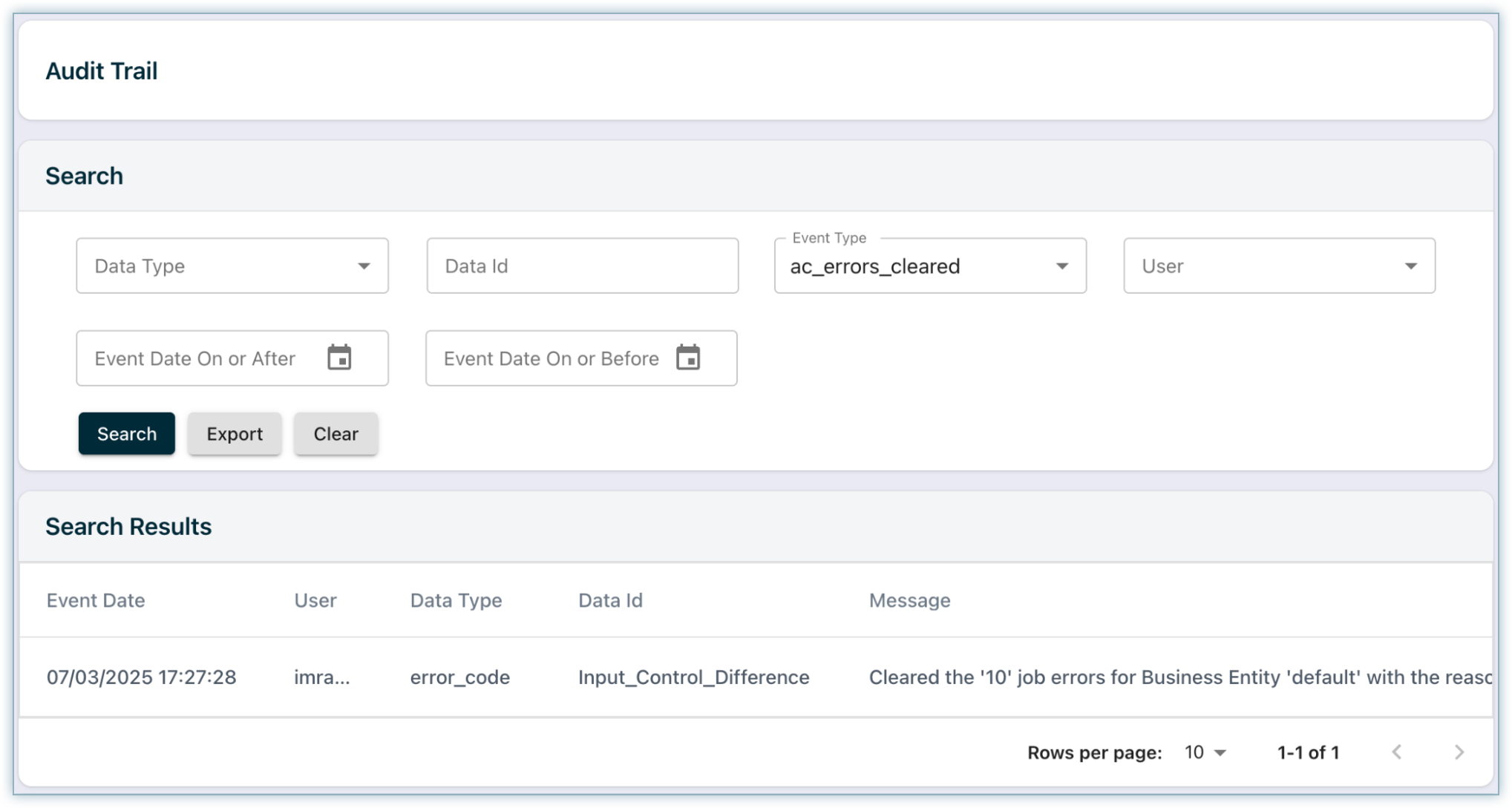Click the Event Date On or After field
Image resolution: width=1512 pixels, height=808 pixels.
pos(197,358)
